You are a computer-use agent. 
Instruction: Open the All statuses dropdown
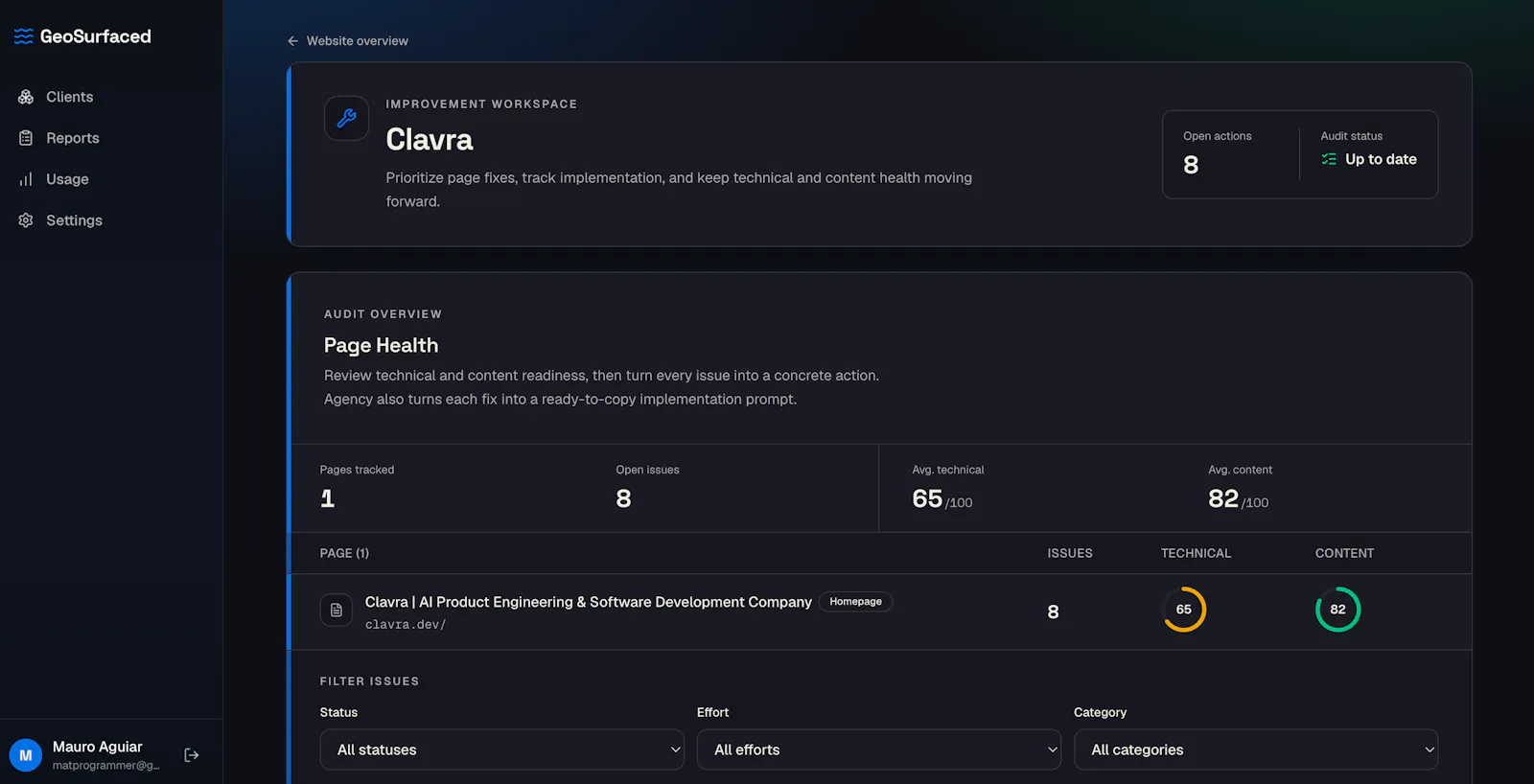502,749
